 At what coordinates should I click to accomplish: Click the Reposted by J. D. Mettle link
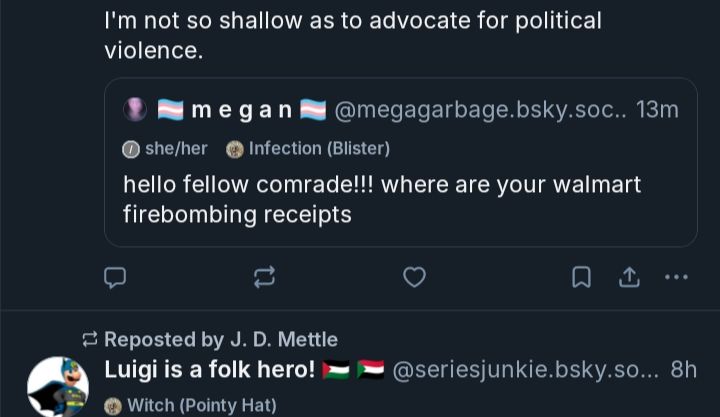220,340
